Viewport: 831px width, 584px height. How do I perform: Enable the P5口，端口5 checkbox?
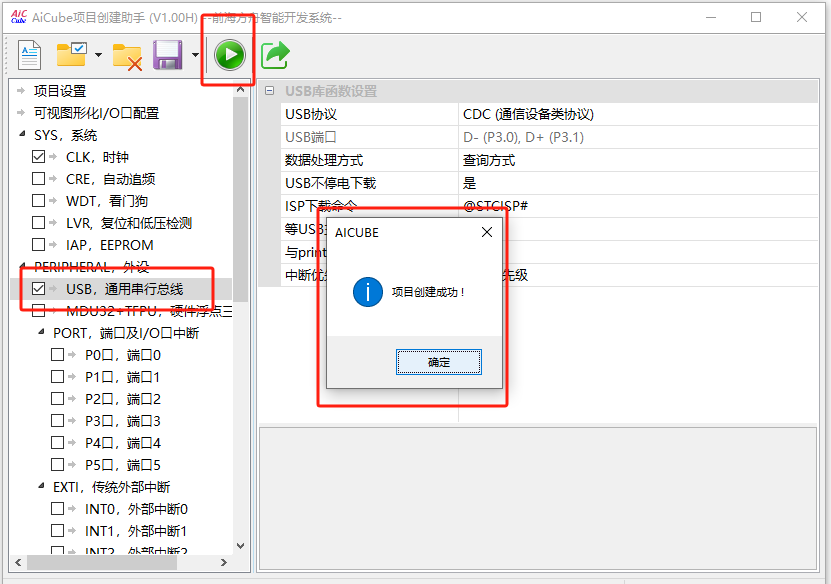click(x=57, y=465)
